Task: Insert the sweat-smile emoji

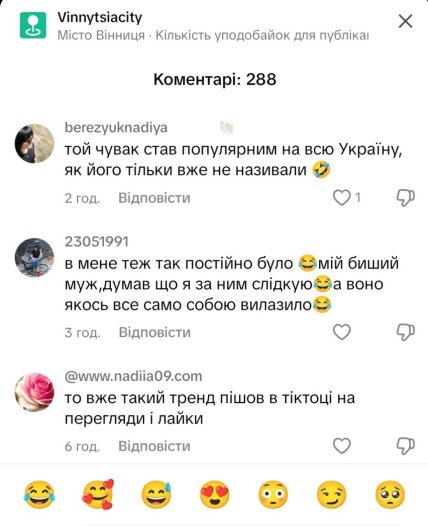Action: point(156,494)
